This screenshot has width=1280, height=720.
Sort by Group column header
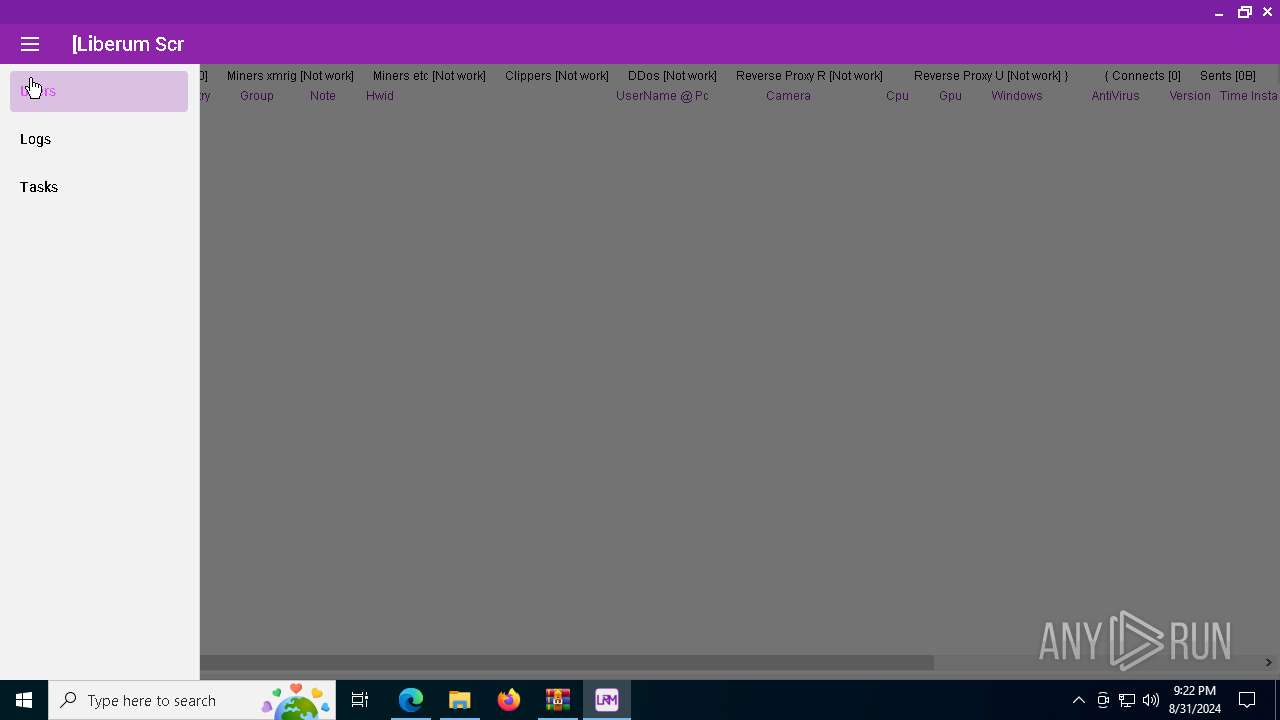257,96
